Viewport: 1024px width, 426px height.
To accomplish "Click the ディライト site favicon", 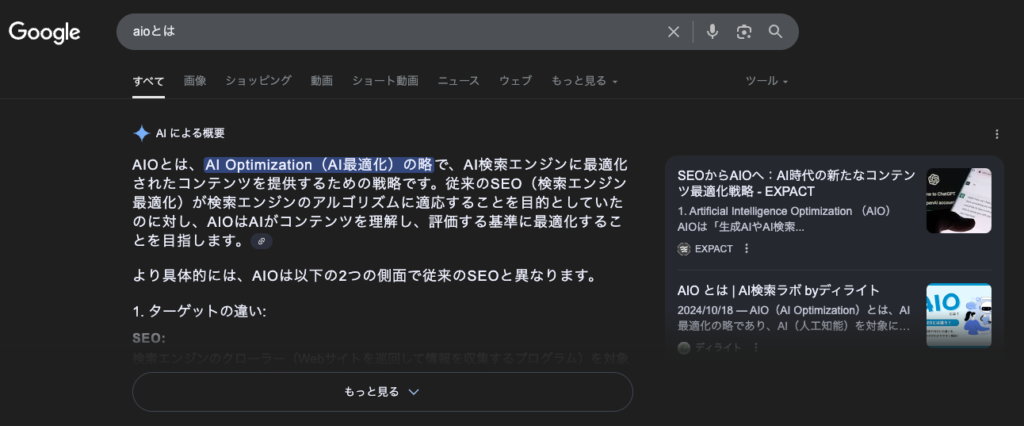I will (x=684, y=348).
